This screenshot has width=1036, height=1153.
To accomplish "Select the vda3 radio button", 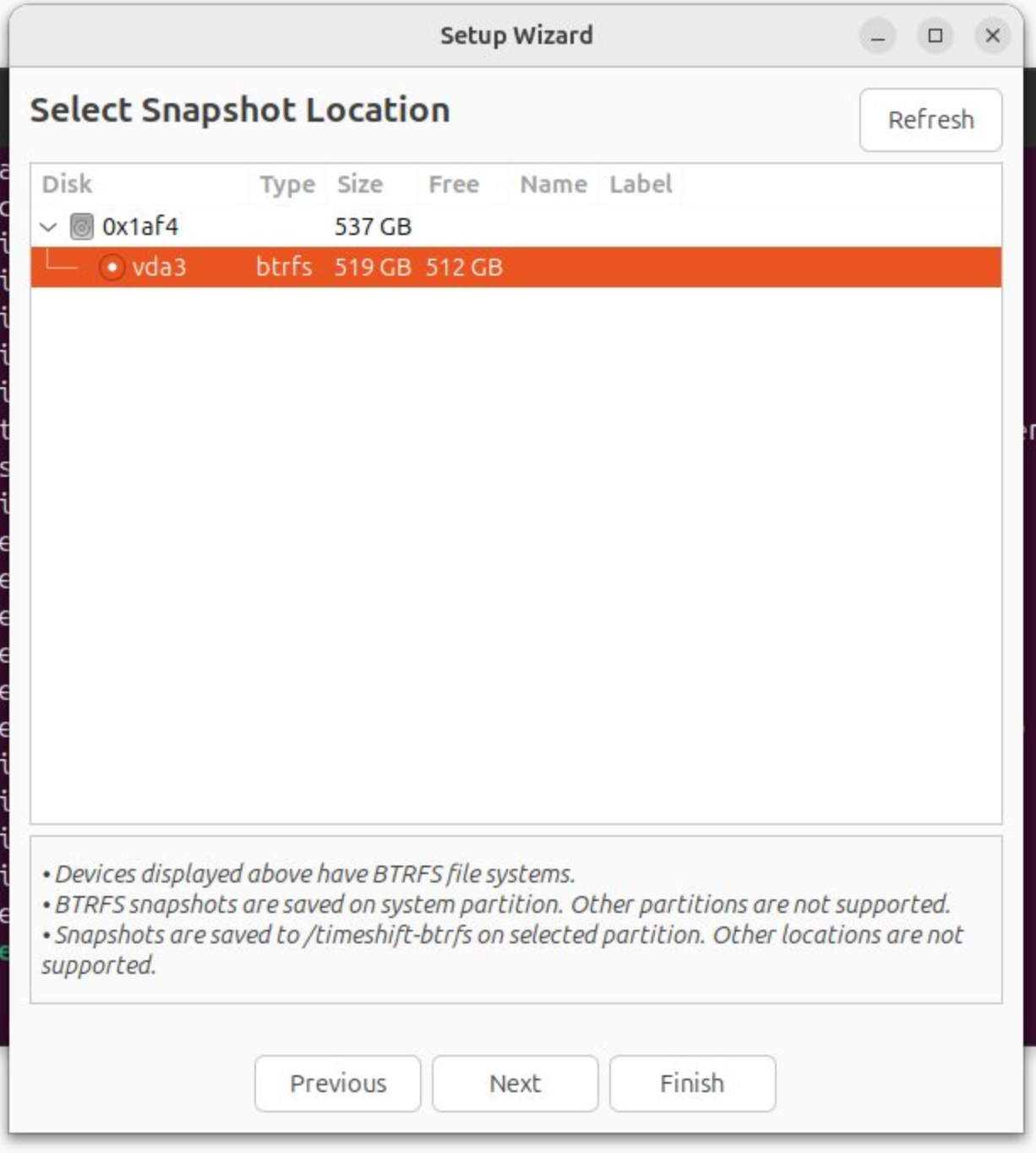I will [112, 267].
